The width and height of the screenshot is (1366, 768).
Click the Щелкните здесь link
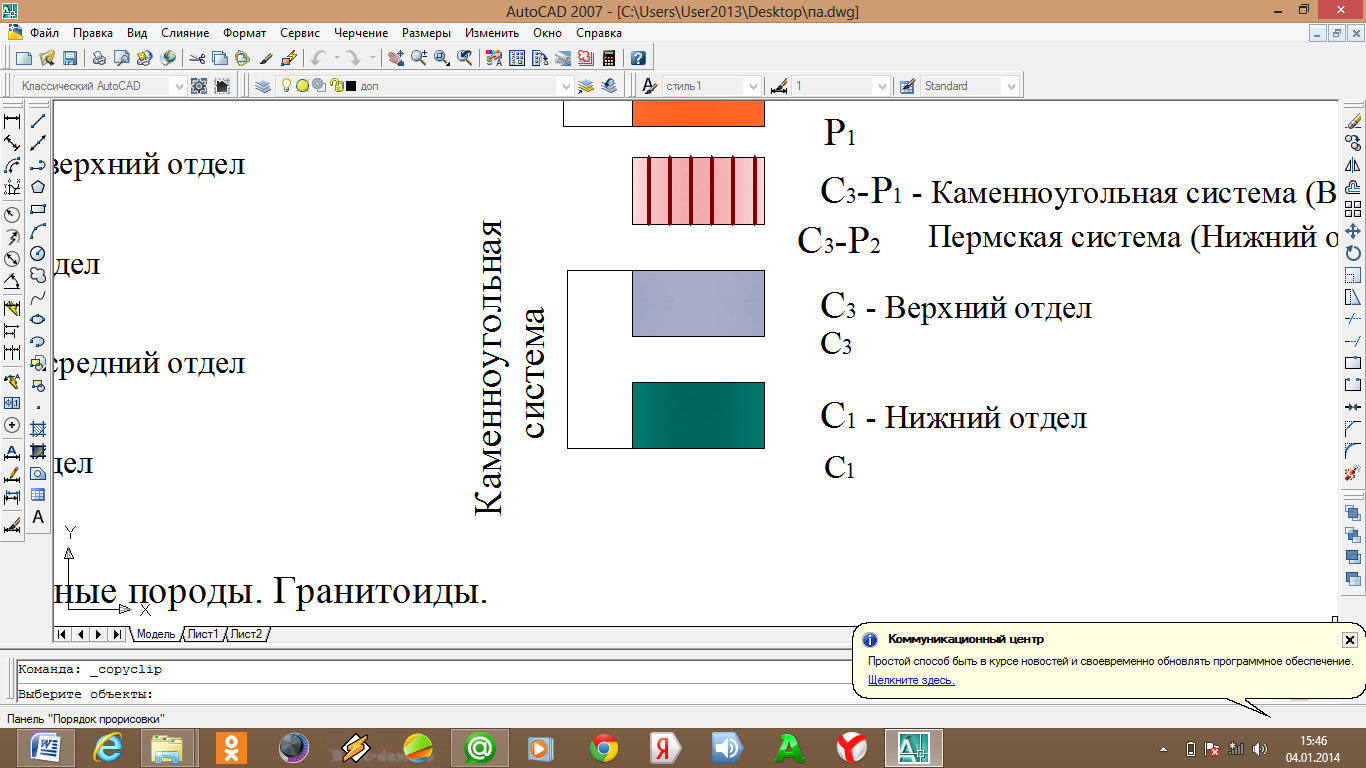coord(911,680)
